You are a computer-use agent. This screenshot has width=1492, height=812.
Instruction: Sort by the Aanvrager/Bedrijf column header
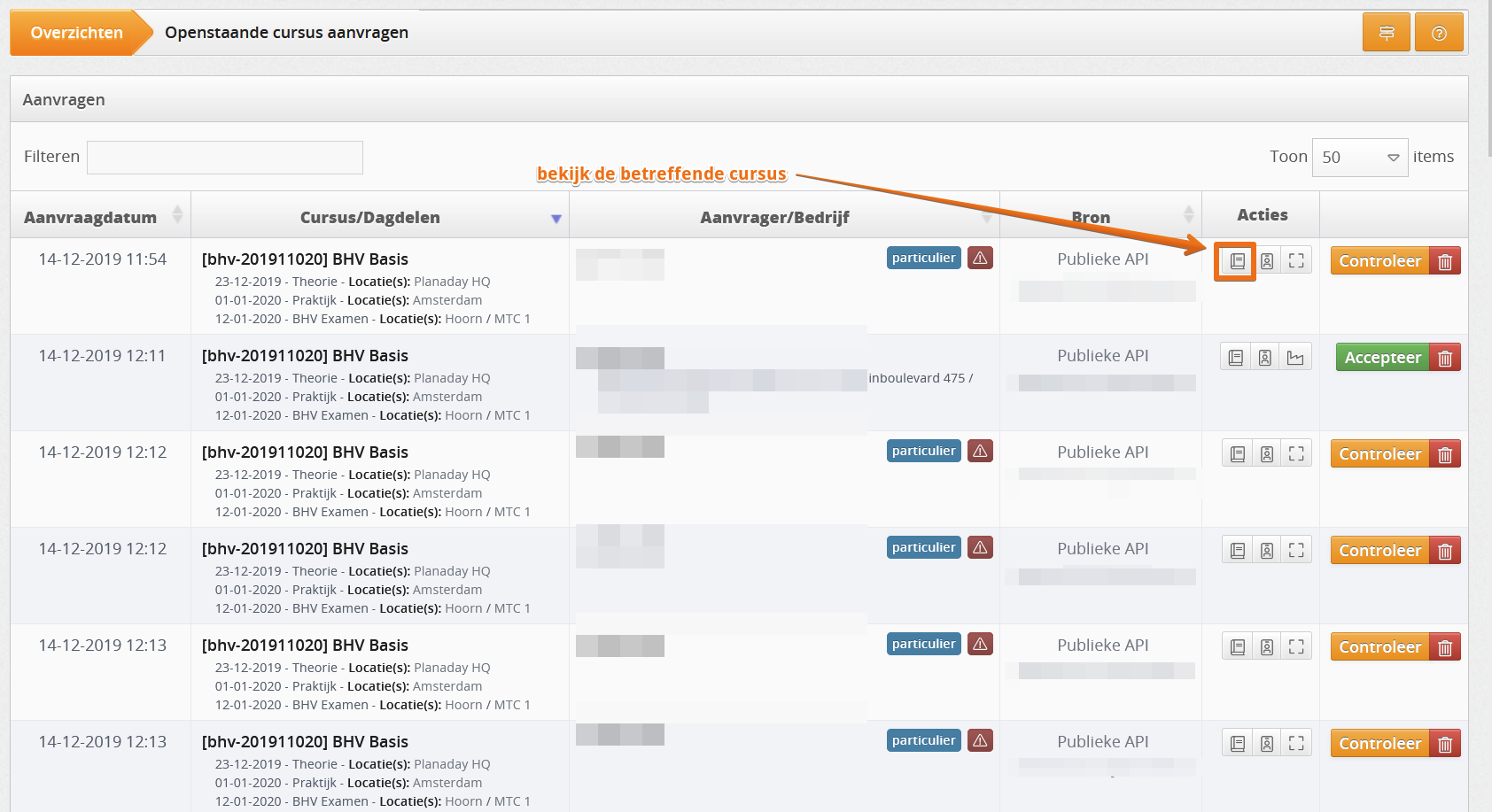[784, 215]
